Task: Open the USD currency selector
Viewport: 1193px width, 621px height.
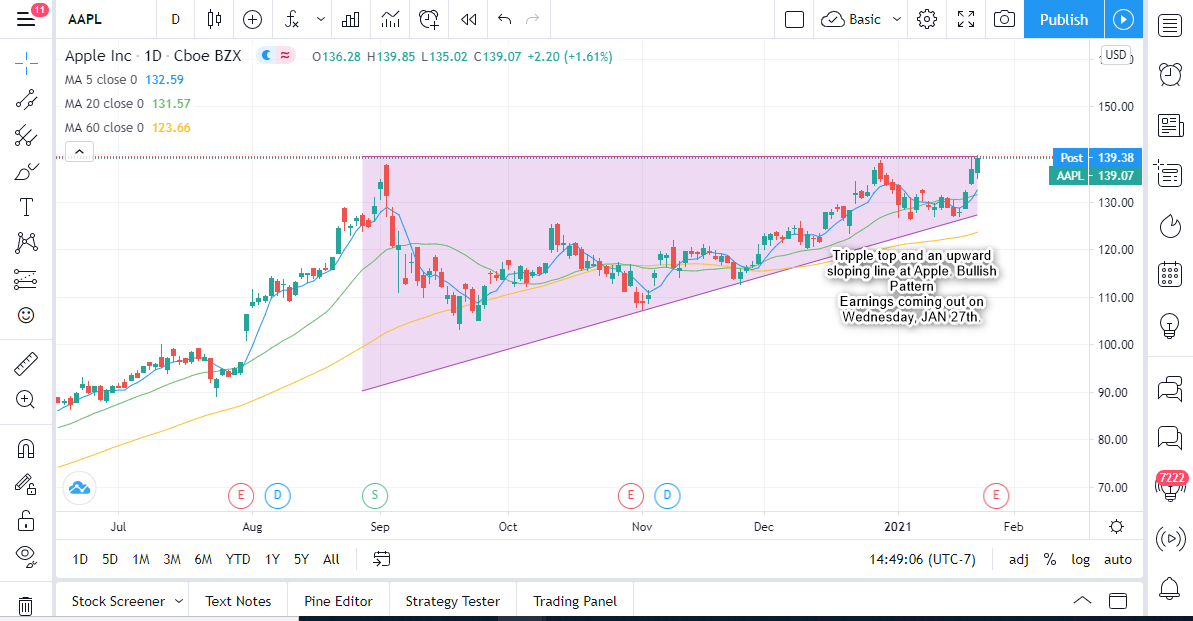Action: pos(1115,55)
